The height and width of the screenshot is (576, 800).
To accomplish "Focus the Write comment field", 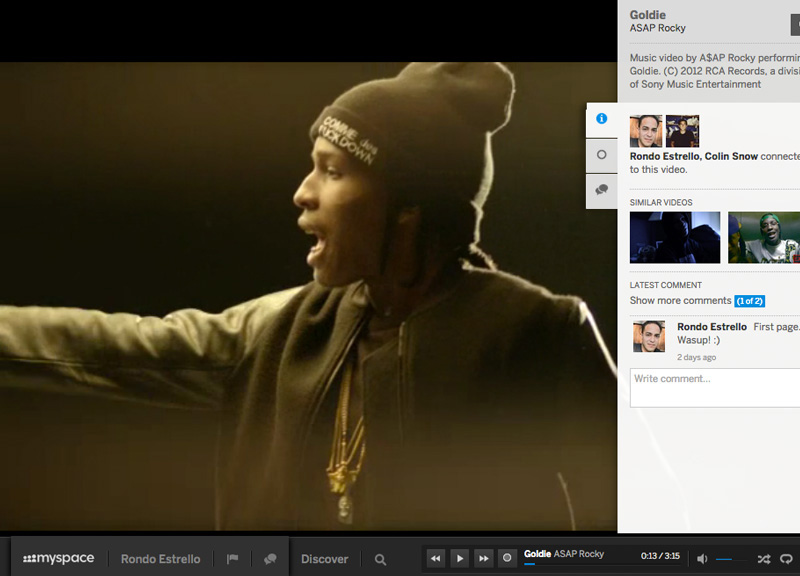I will (x=715, y=388).
